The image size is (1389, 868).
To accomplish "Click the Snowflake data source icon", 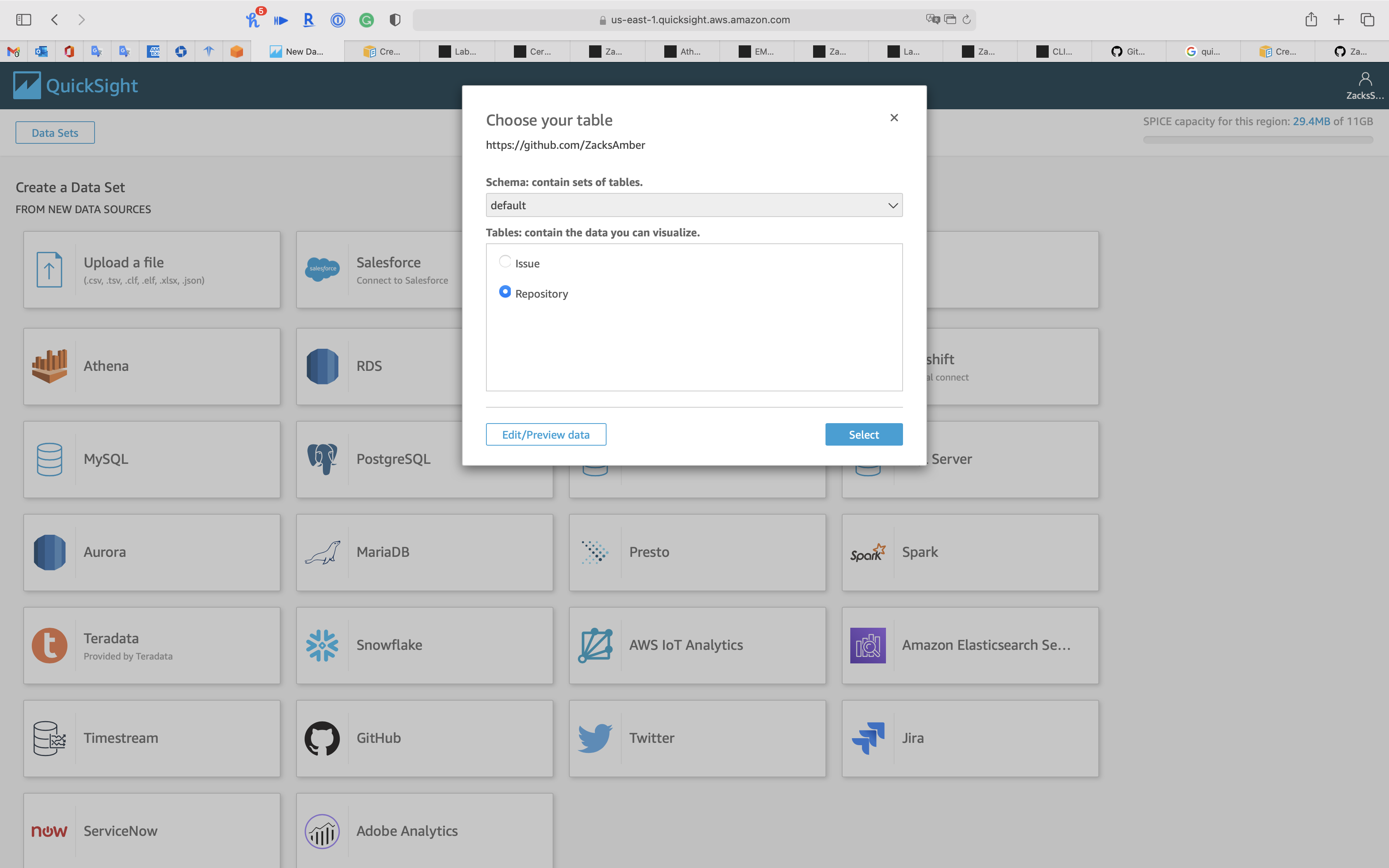I will 322,645.
